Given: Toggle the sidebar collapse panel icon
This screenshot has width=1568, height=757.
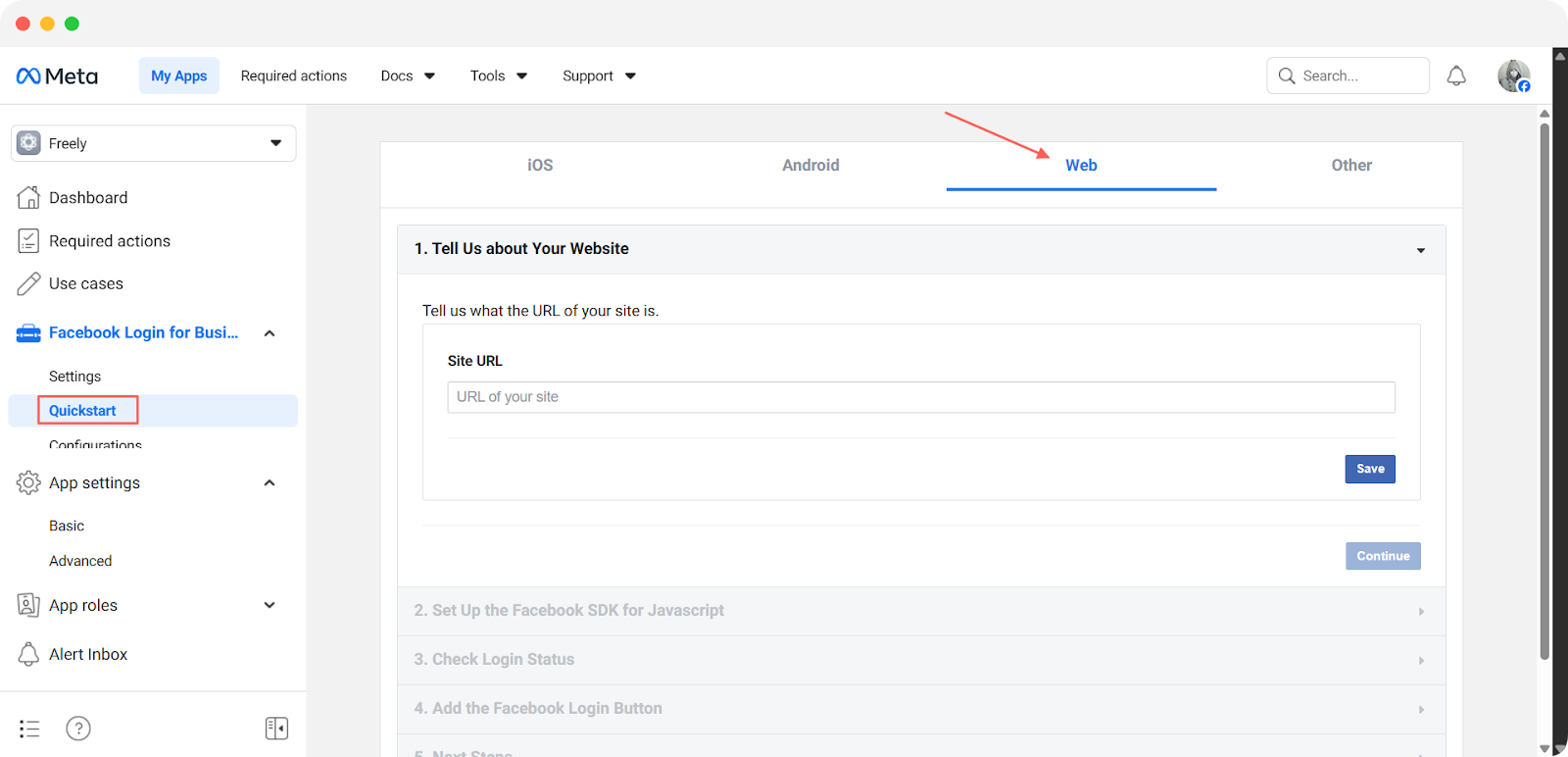Looking at the screenshot, I should [x=276, y=729].
